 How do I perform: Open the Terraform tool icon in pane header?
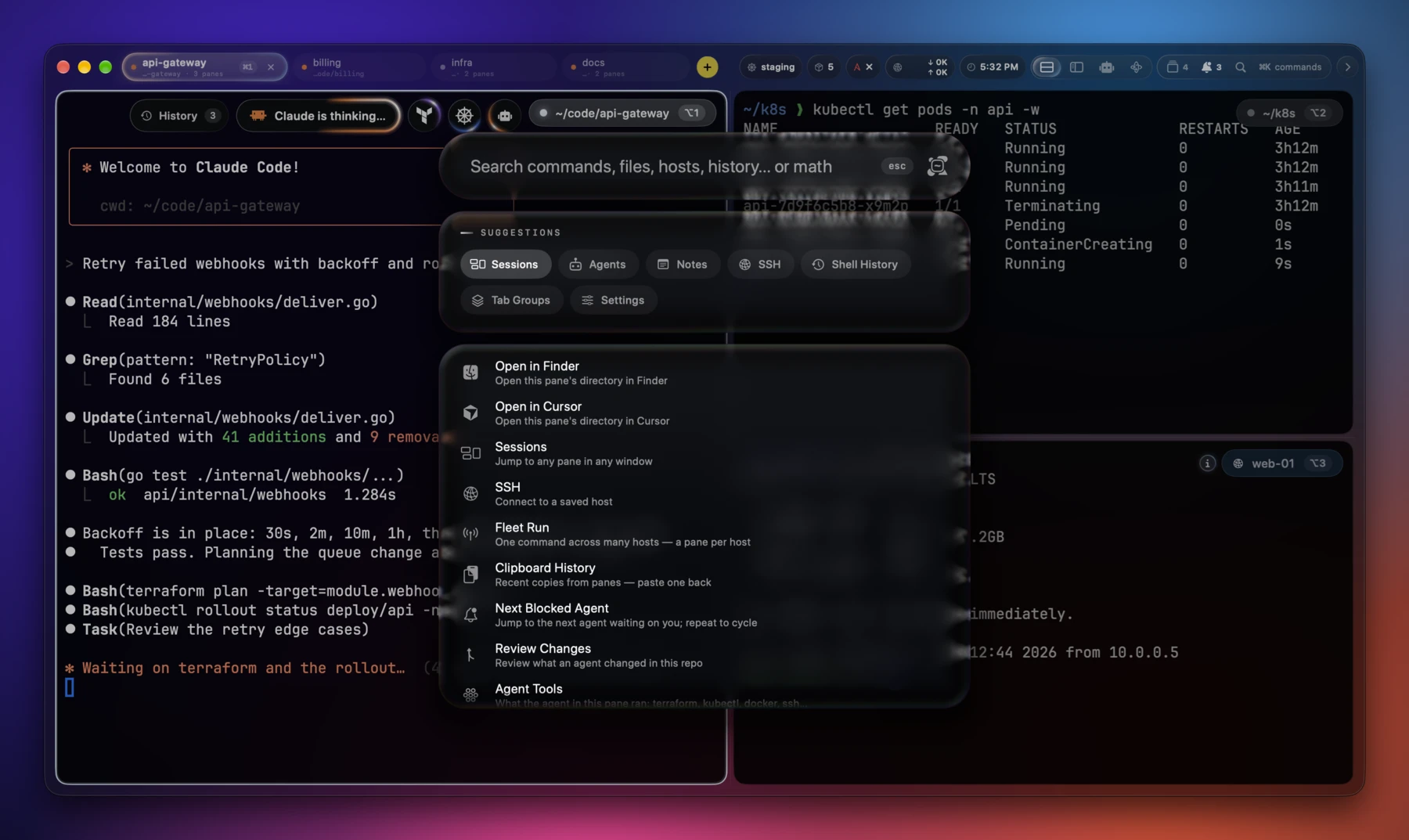424,115
